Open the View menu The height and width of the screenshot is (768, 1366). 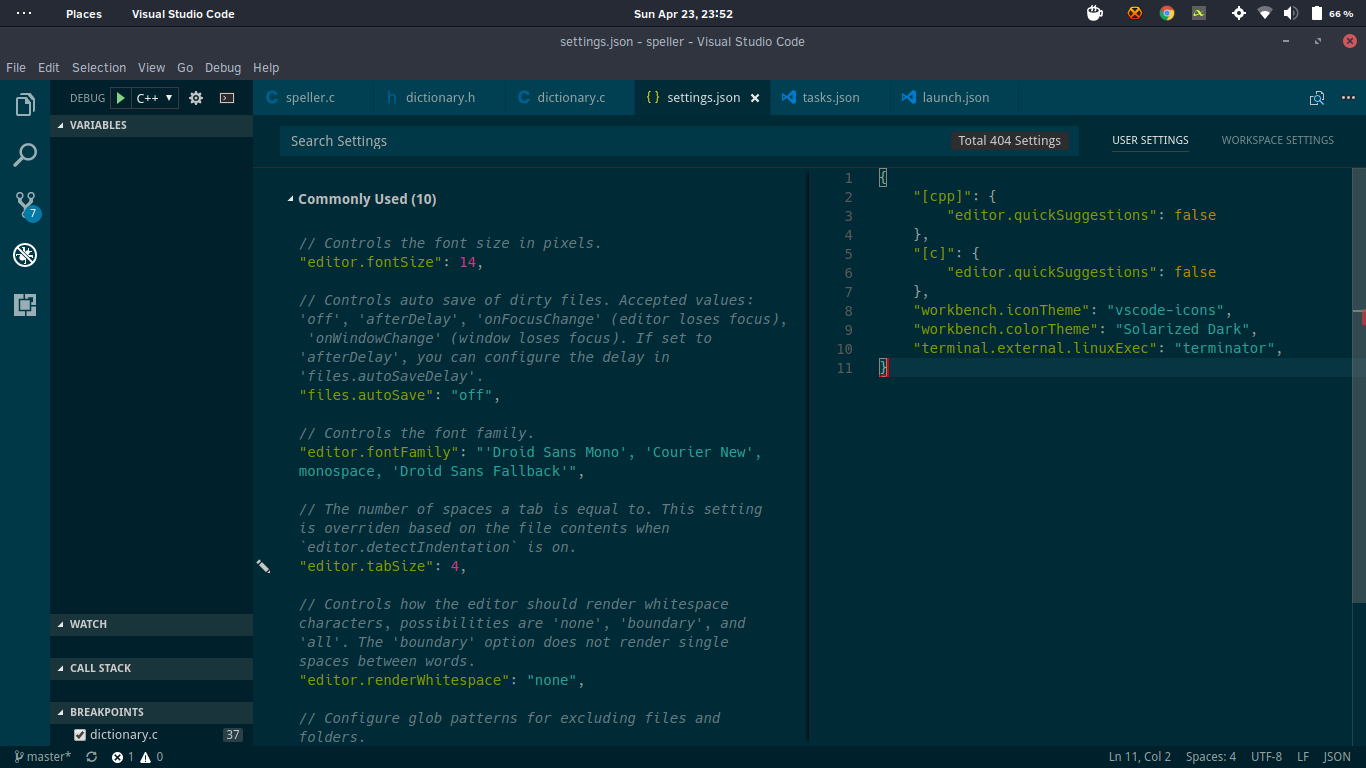152,68
